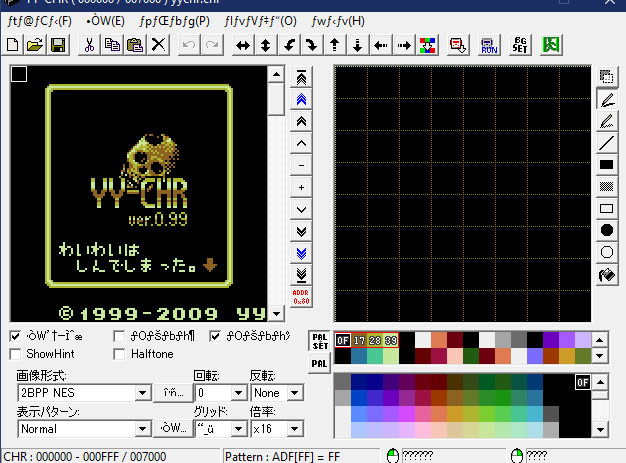Click the palette set scroll up arrow
This screenshot has height=463, width=626.
tap(600, 340)
